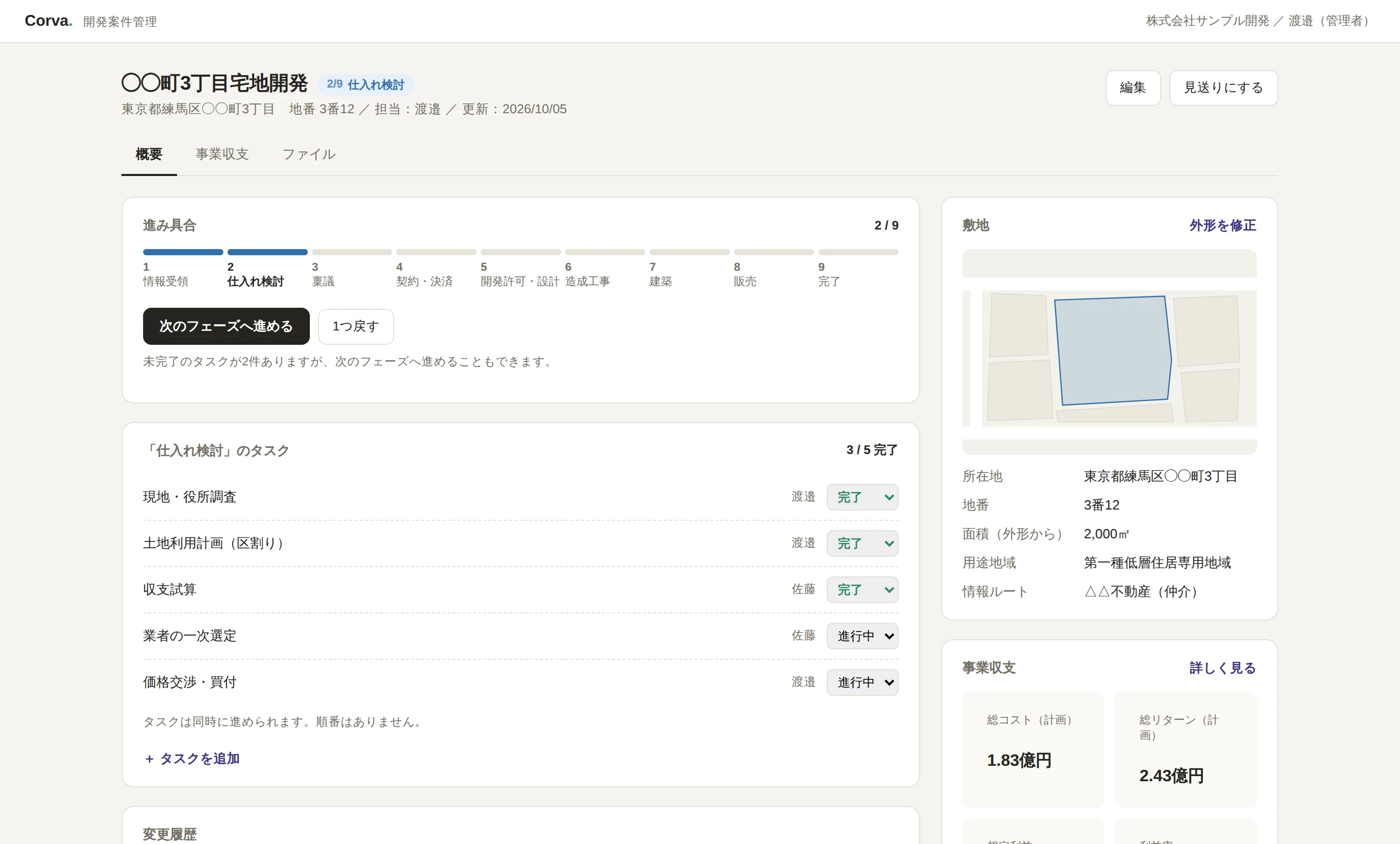Click the Corva. logo

pyautogui.click(x=48, y=21)
